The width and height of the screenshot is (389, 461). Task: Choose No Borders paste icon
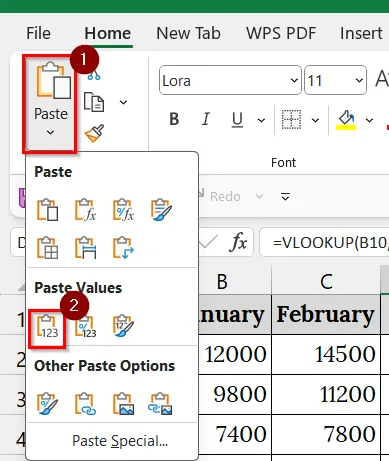pyautogui.click(x=47, y=248)
